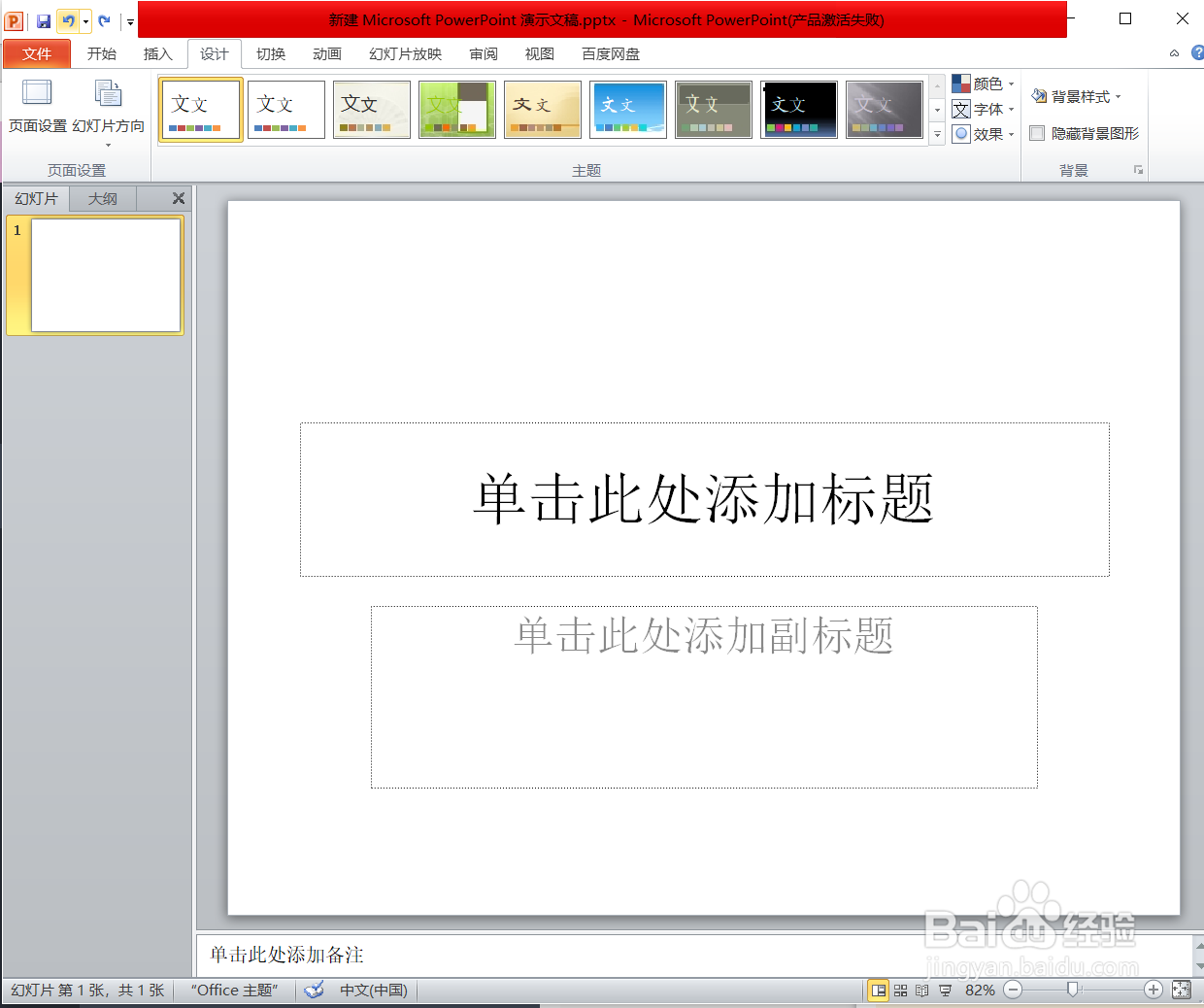Switch to Slide Sorter view
The image size is (1204, 1008).
tap(899, 990)
